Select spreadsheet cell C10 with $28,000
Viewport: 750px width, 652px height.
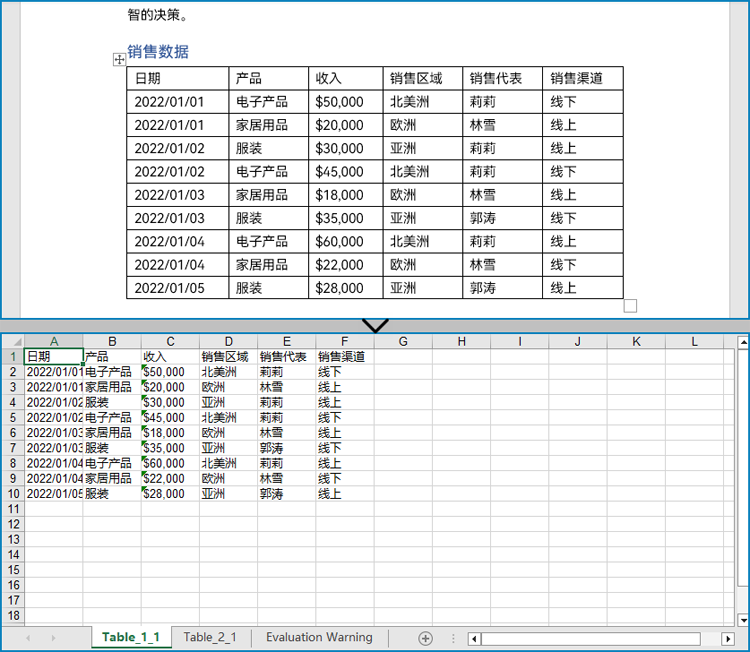tap(170, 494)
